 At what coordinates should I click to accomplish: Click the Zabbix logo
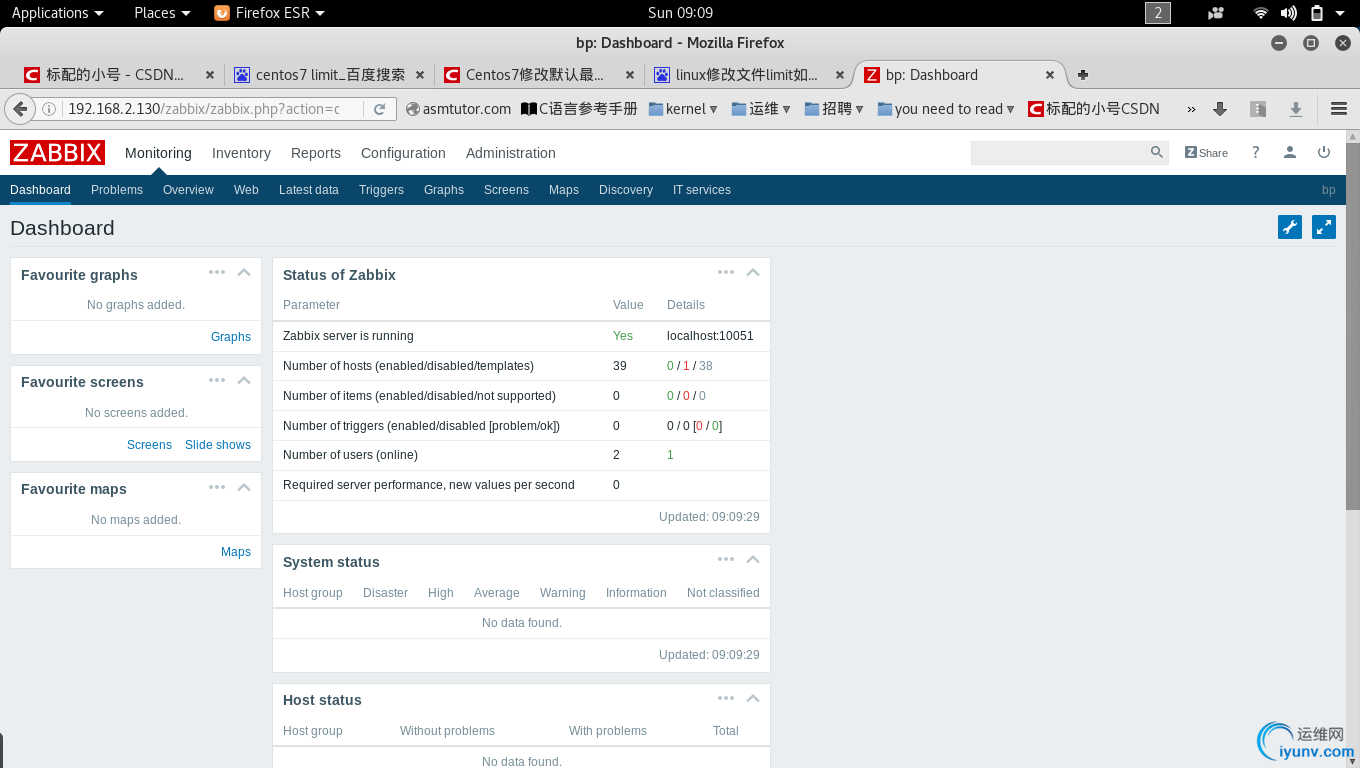pyautogui.click(x=58, y=152)
